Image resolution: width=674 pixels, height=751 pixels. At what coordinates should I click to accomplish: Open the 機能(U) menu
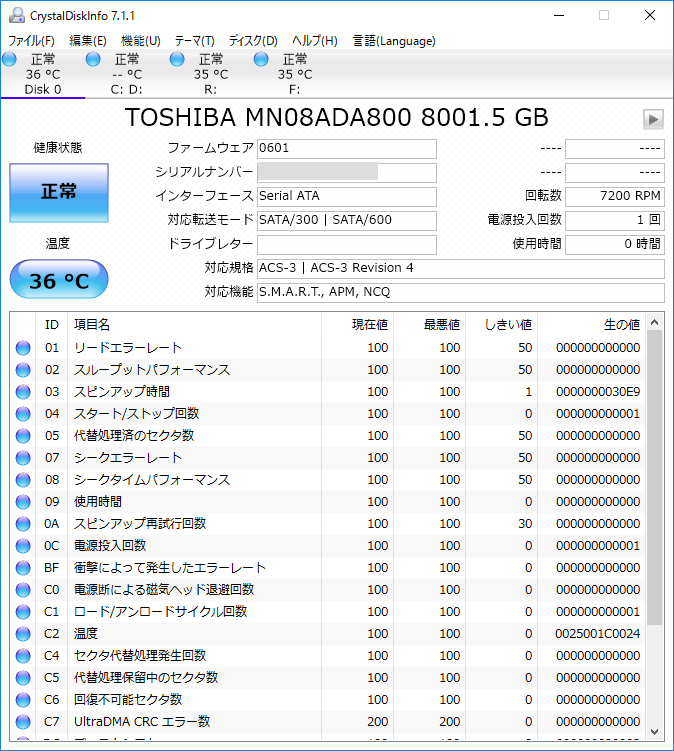pyautogui.click(x=140, y=41)
